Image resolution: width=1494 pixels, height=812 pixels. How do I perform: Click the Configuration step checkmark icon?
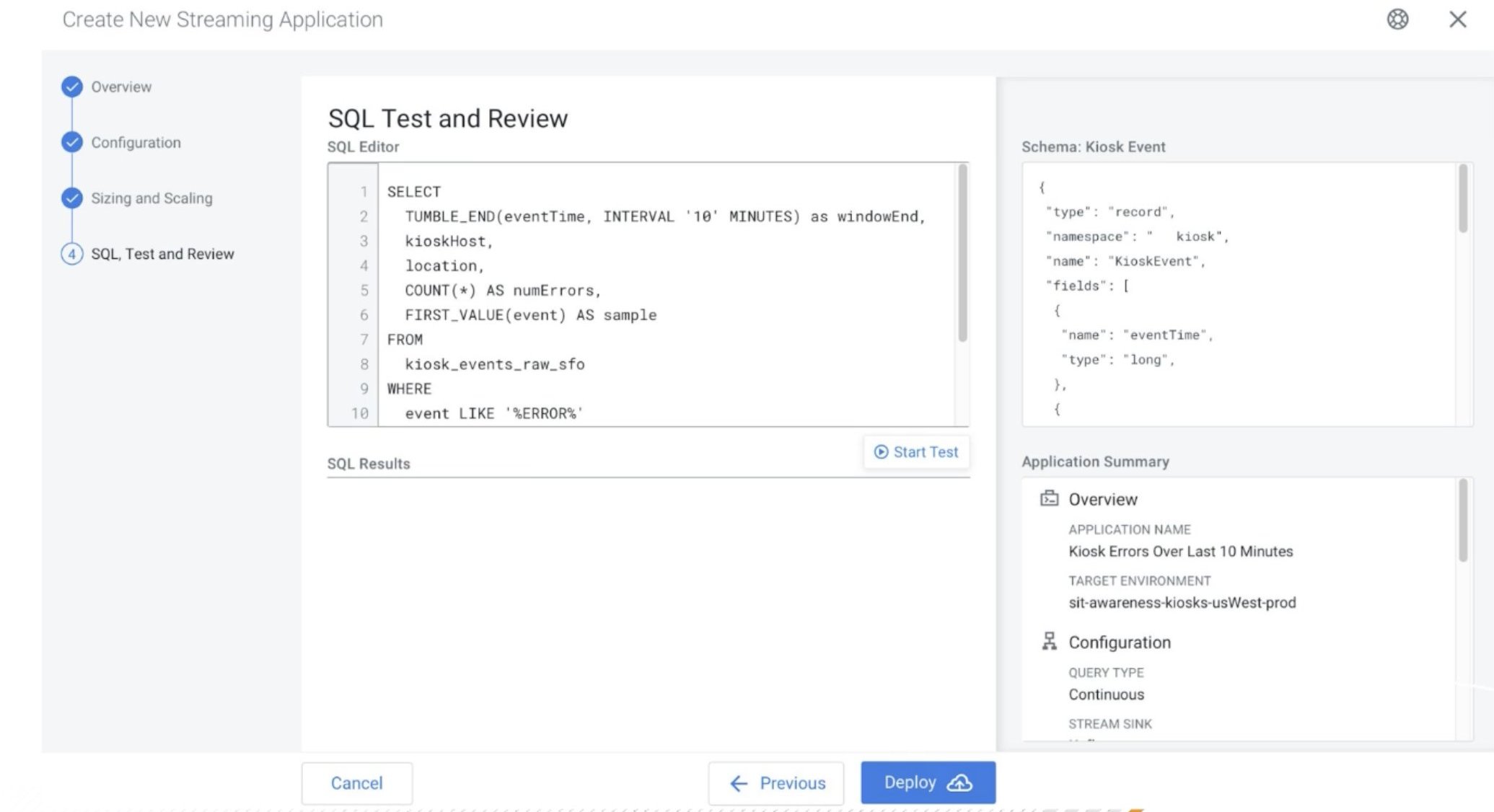tap(71, 142)
